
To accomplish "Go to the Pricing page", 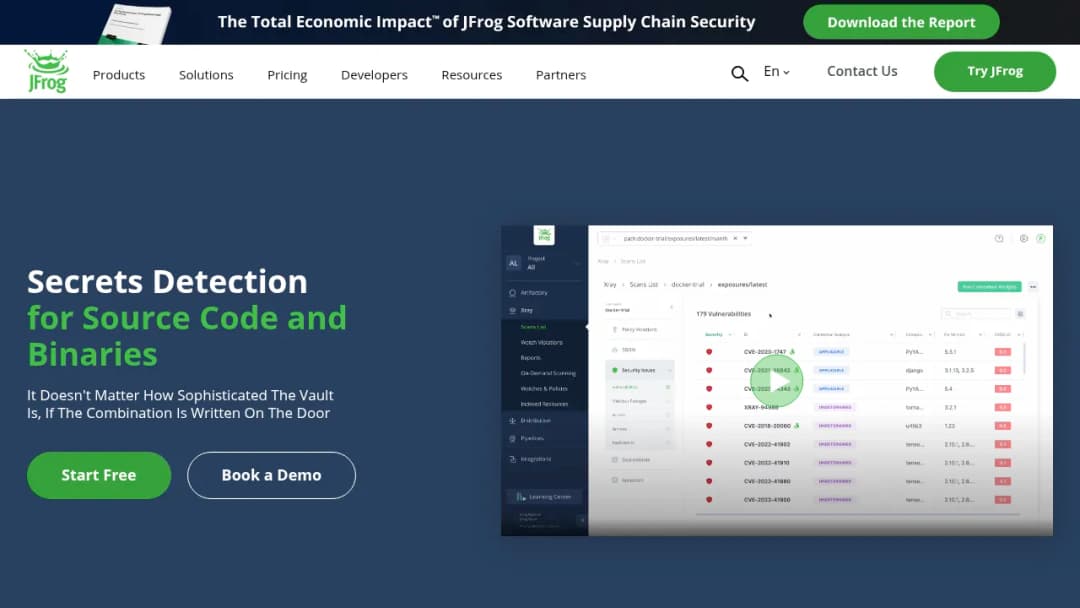I will click(x=287, y=75).
